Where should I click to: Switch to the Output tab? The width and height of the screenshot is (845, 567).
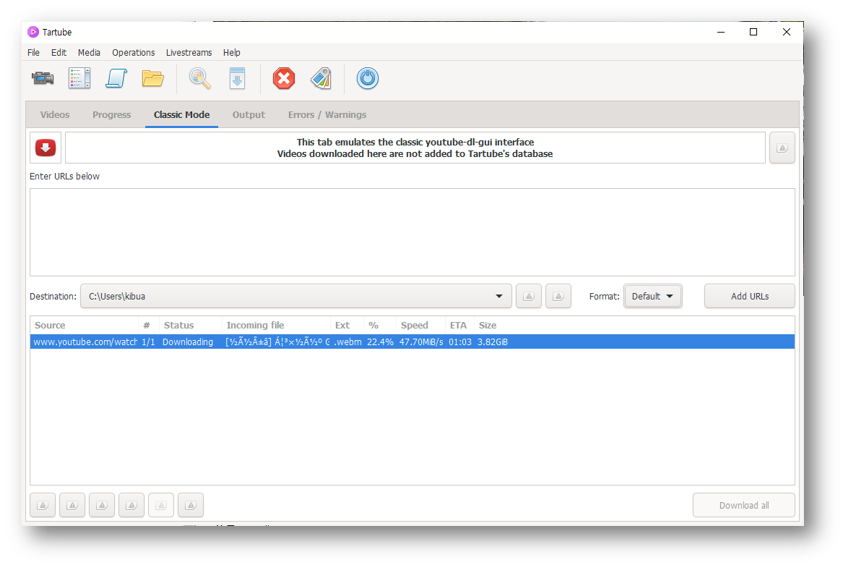(248, 115)
